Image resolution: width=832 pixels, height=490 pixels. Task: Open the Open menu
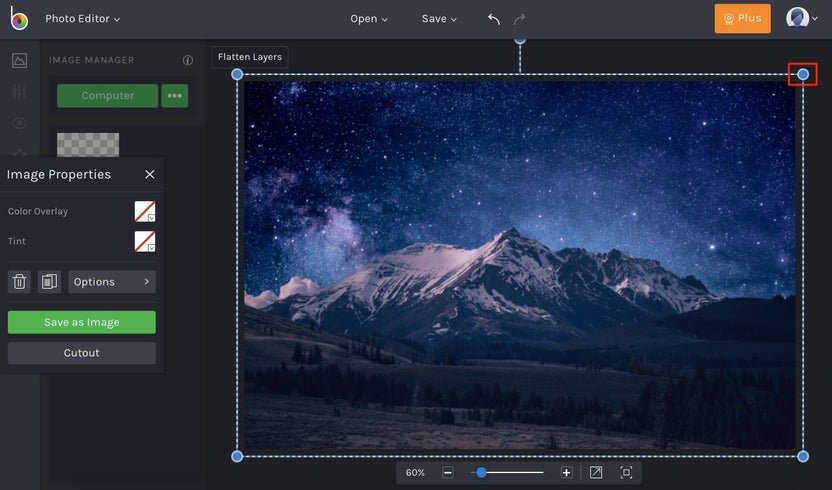pos(369,19)
